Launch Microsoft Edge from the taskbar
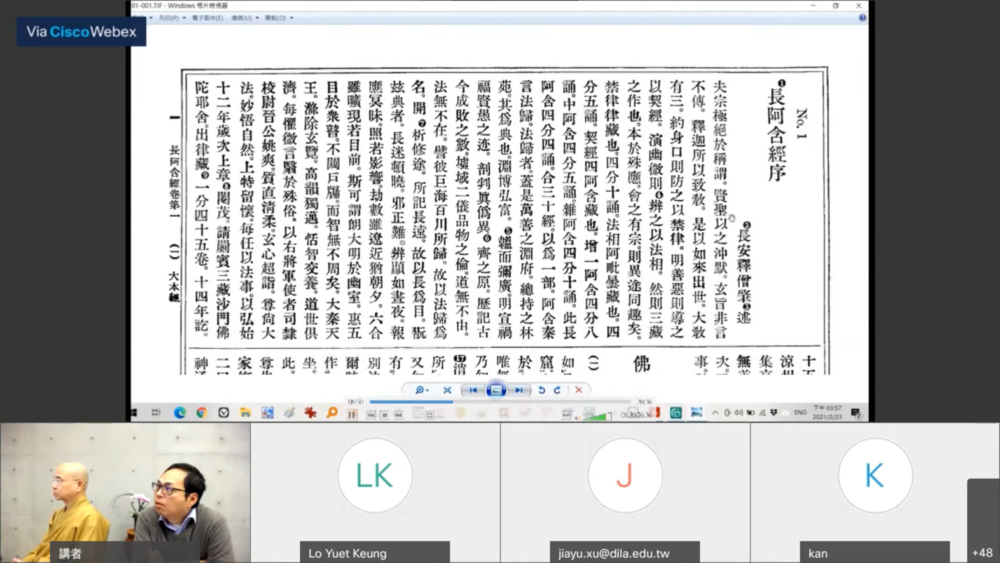 (x=180, y=412)
